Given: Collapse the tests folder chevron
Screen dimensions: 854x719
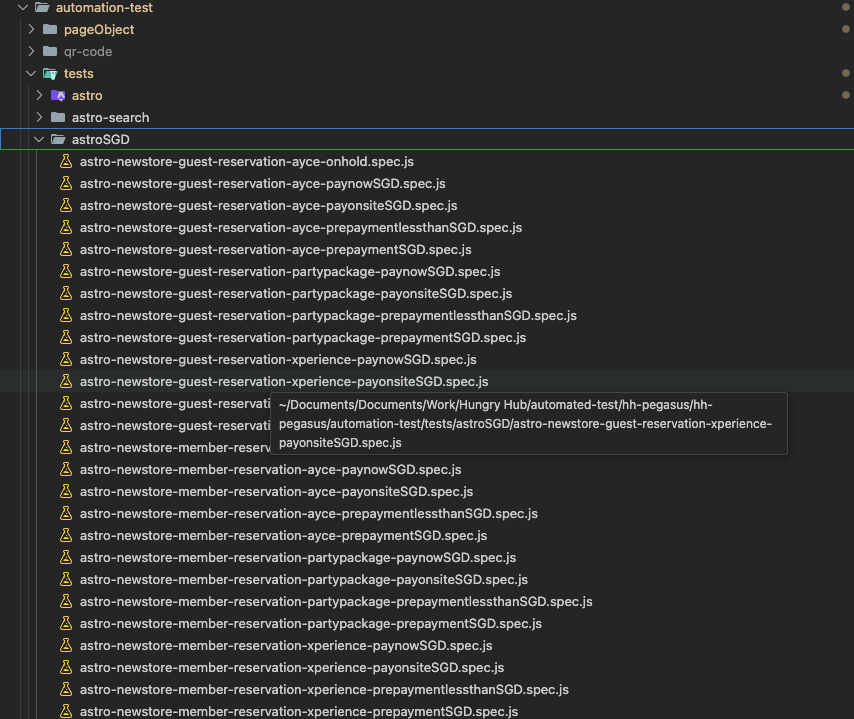Looking at the screenshot, I should [x=31, y=74].
